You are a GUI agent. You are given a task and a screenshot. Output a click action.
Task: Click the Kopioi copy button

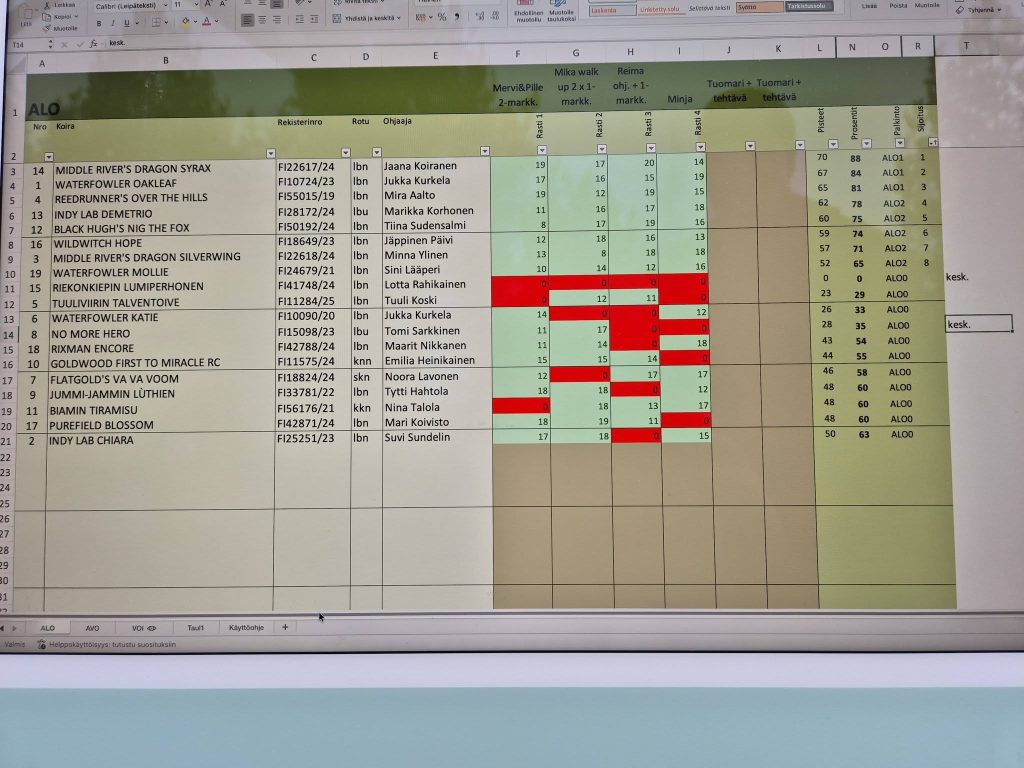pyautogui.click(x=62, y=17)
